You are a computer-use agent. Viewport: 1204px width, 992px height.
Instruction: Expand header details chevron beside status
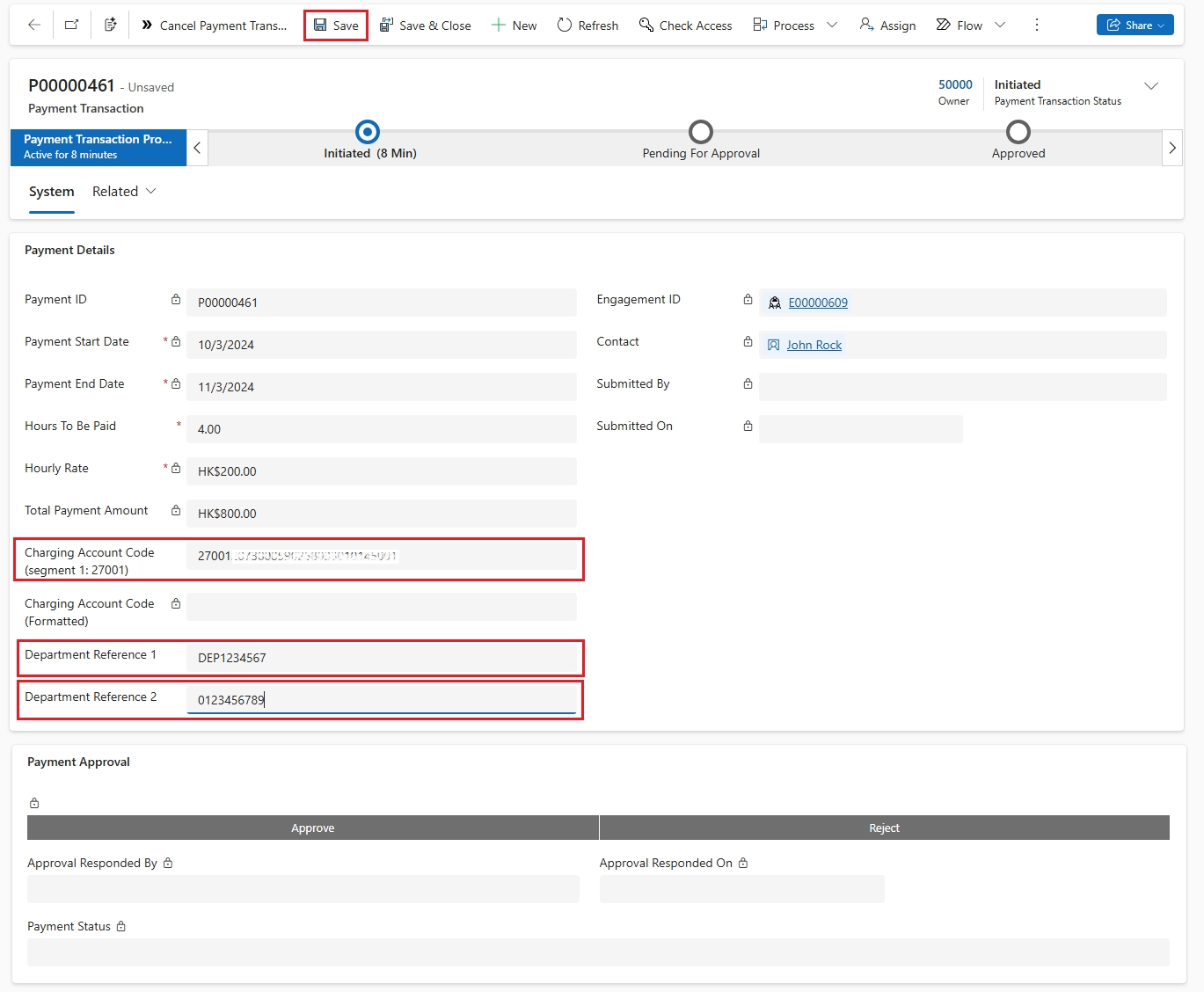[x=1150, y=86]
